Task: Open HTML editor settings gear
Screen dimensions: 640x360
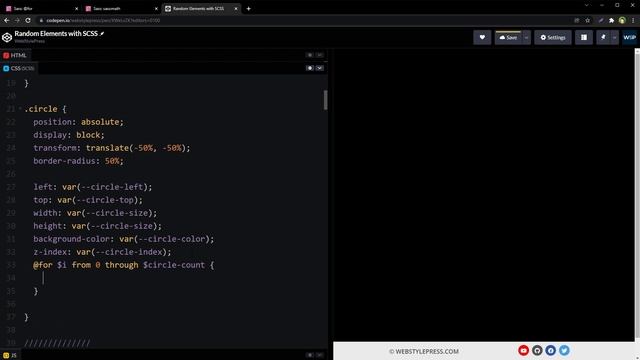Action: point(310,55)
